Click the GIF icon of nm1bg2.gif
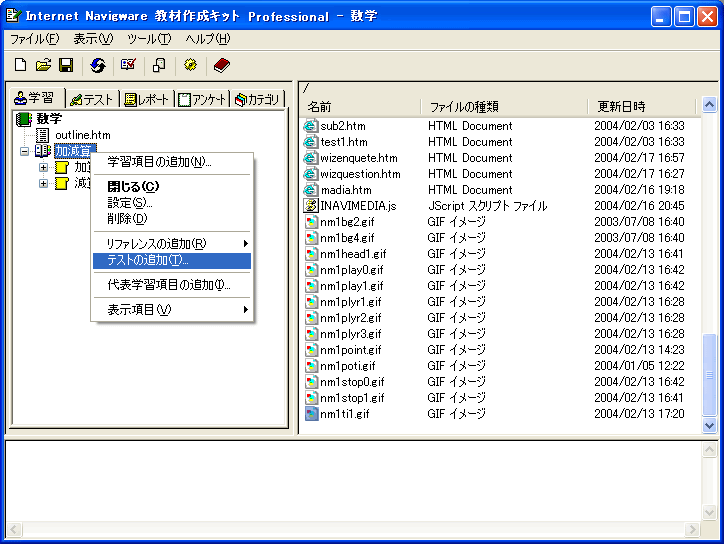Viewport: 724px width, 544px height. [x=311, y=222]
